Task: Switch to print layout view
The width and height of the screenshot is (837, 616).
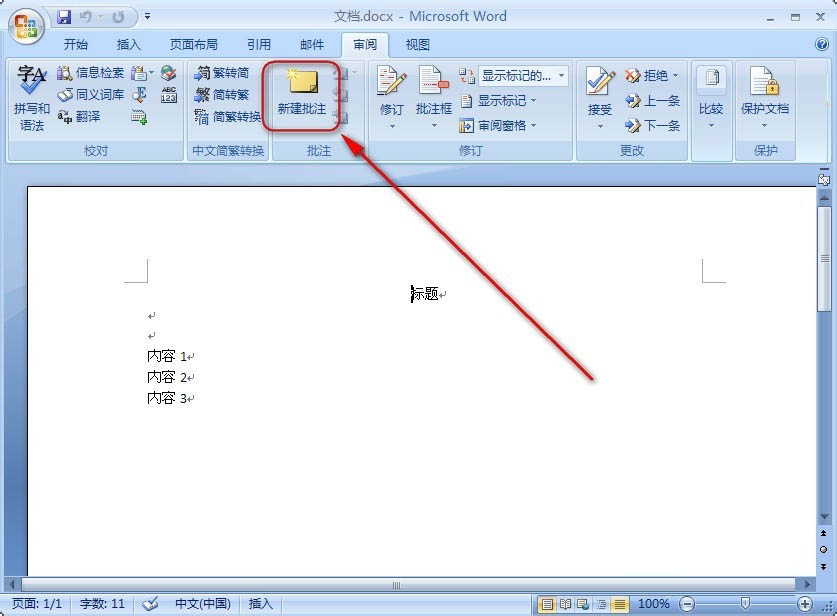Action: (x=547, y=604)
